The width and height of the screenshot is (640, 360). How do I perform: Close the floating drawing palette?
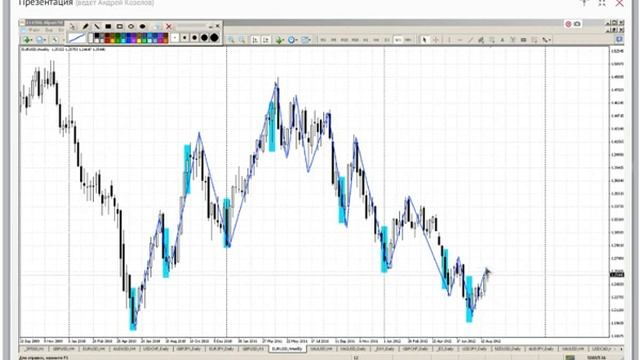[218, 26]
